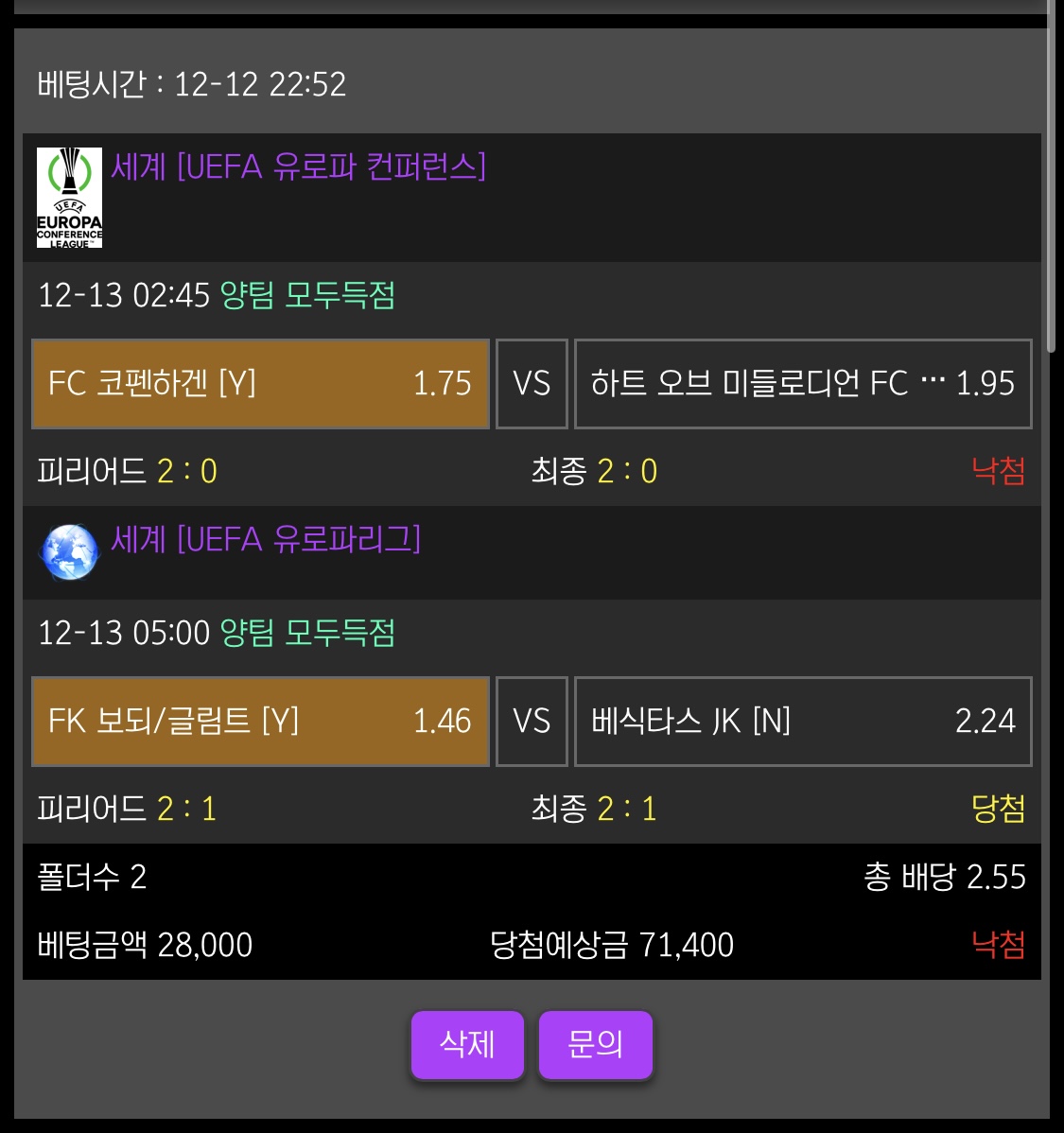Select the 베식타스 JK [N] 2.24 option
This screenshot has height=1133, width=1064.
pyautogui.click(x=802, y=722)
